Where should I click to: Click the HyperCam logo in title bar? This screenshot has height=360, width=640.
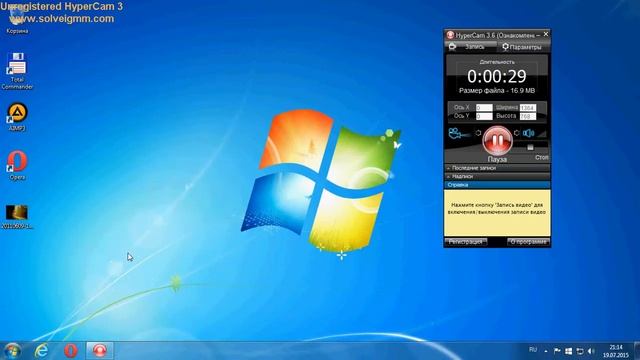coord(450,35)
